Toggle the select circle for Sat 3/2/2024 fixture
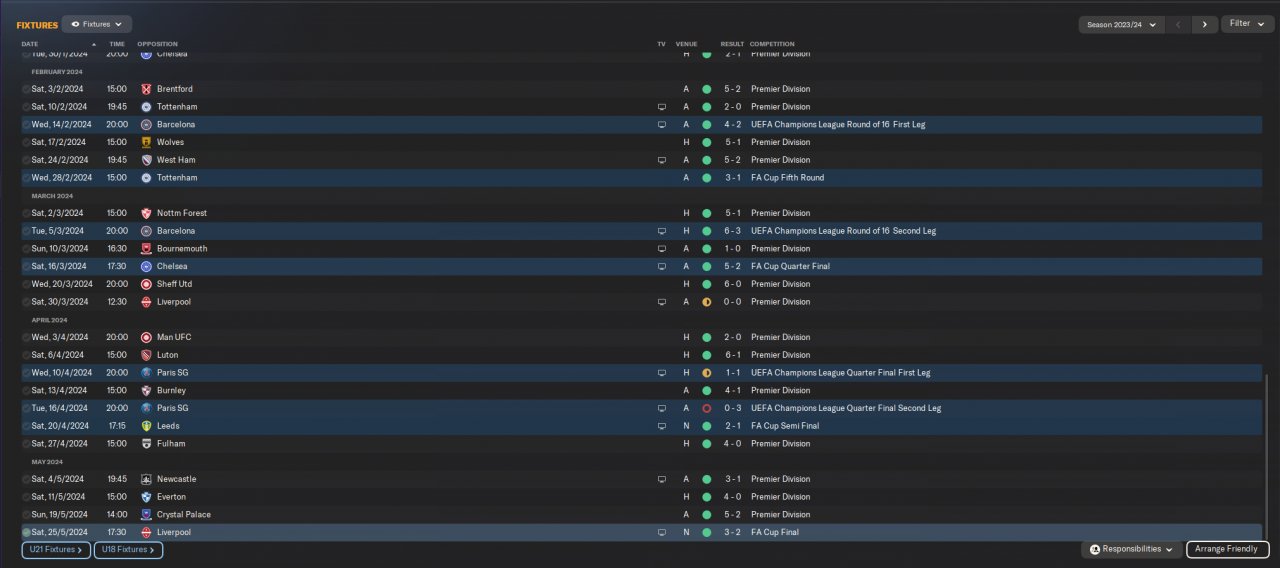 tap(27, 89)
